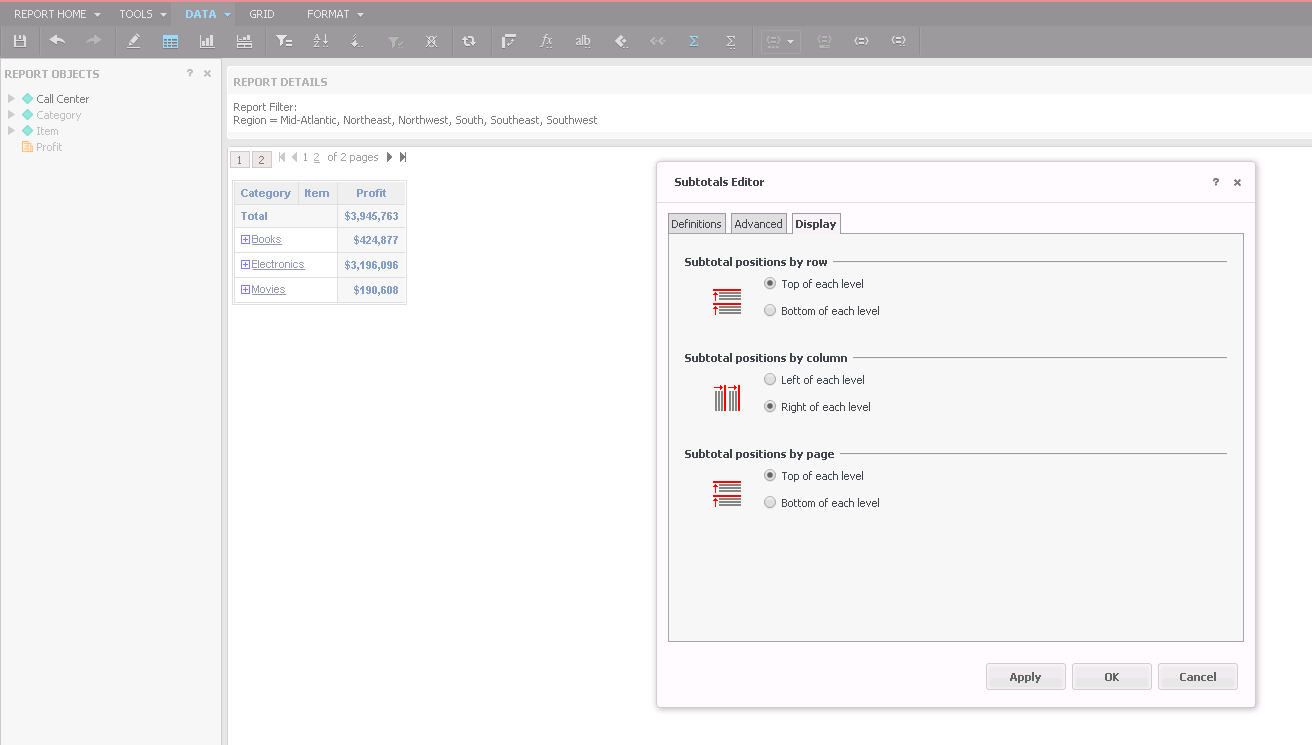The height and width of the screenshot is (745, 1312).
Task: Switch to the Advanced tab
Action: coord(758,224)
